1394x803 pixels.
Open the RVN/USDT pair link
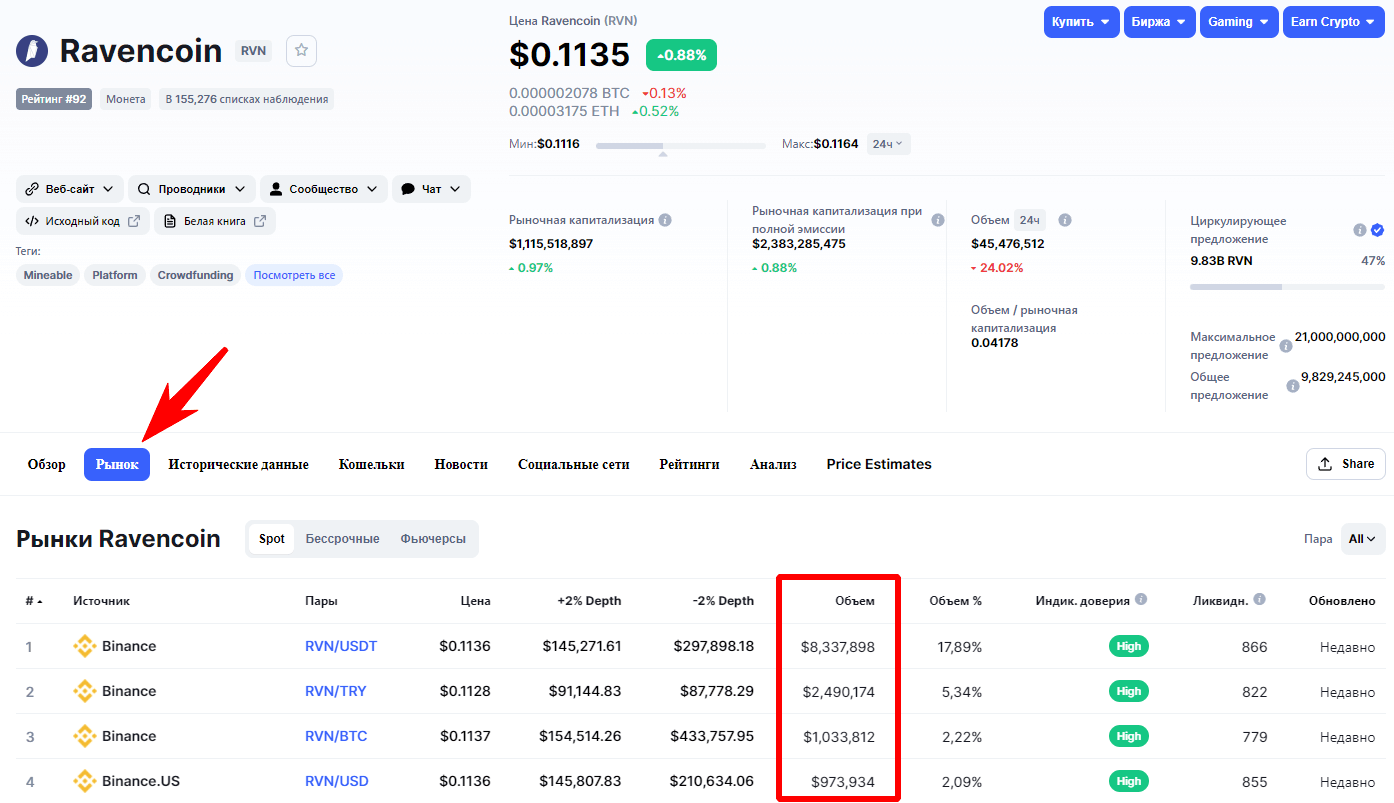point(341,646)
